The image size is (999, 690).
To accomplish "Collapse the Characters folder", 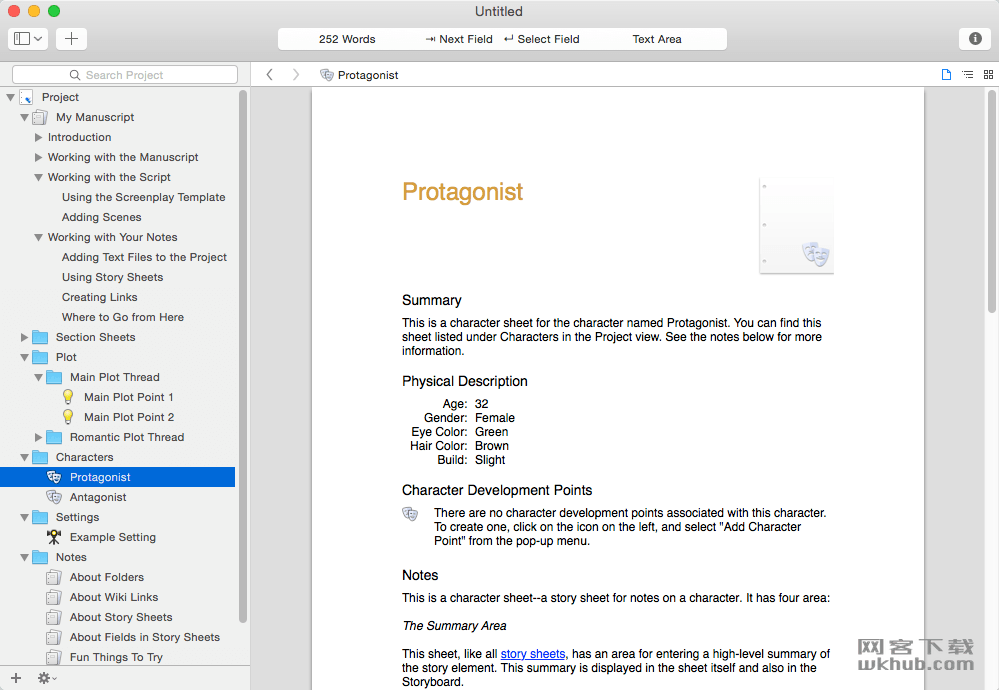I will click(24, 457).
